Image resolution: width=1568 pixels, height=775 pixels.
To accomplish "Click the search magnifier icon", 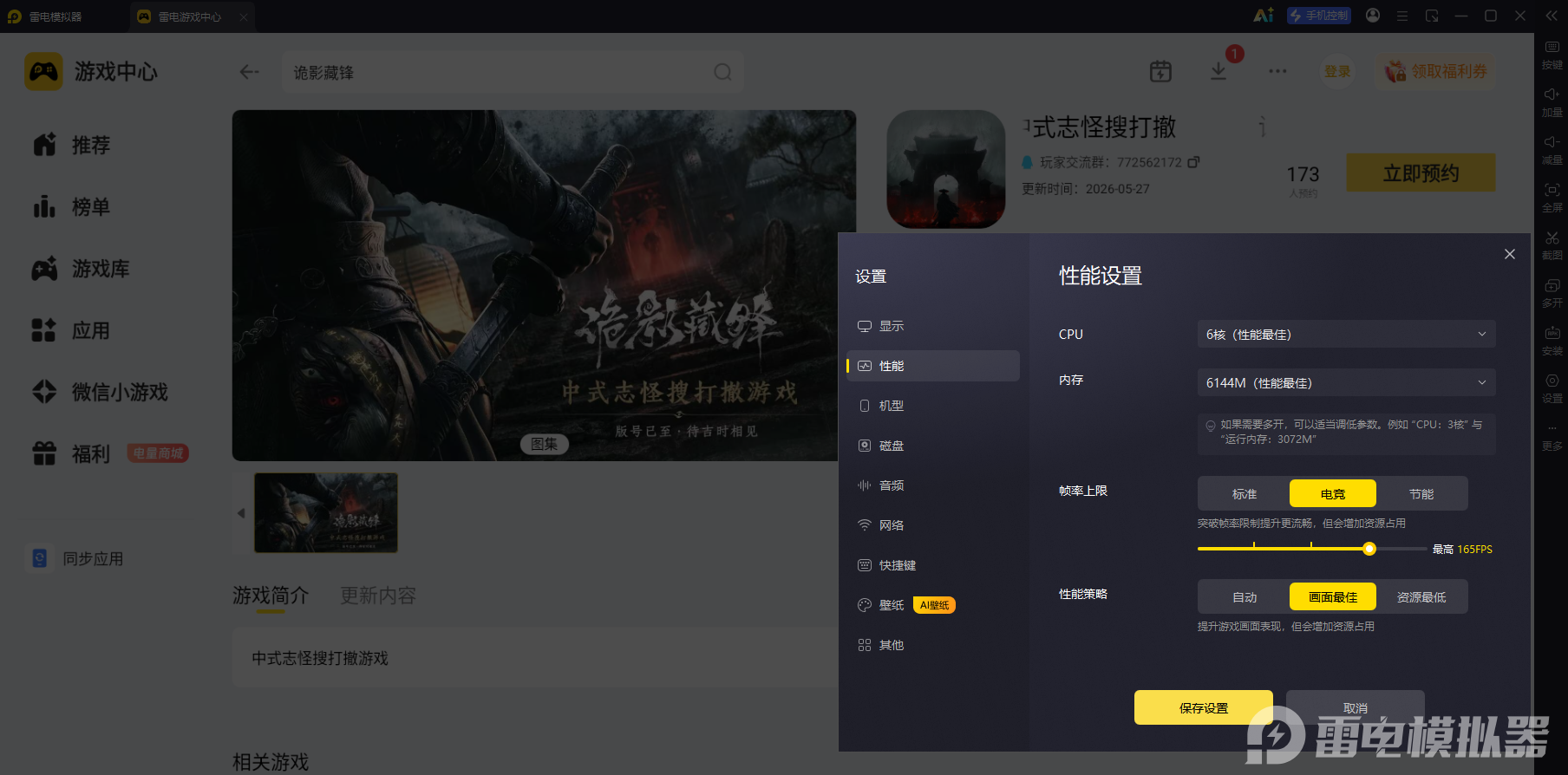I will click(722, 72).
